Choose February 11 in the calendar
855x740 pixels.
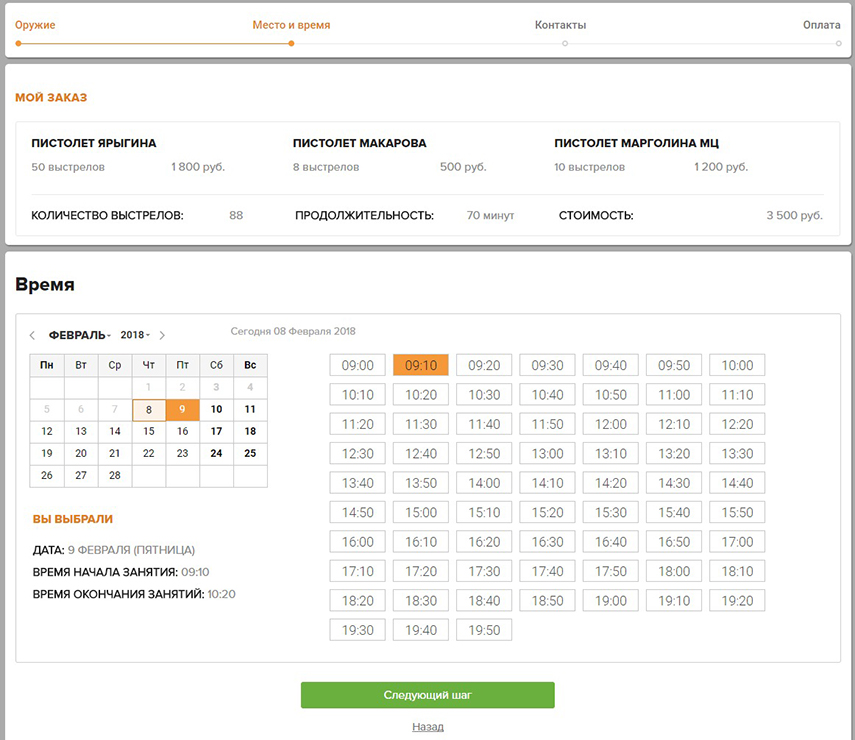(250, 410)
